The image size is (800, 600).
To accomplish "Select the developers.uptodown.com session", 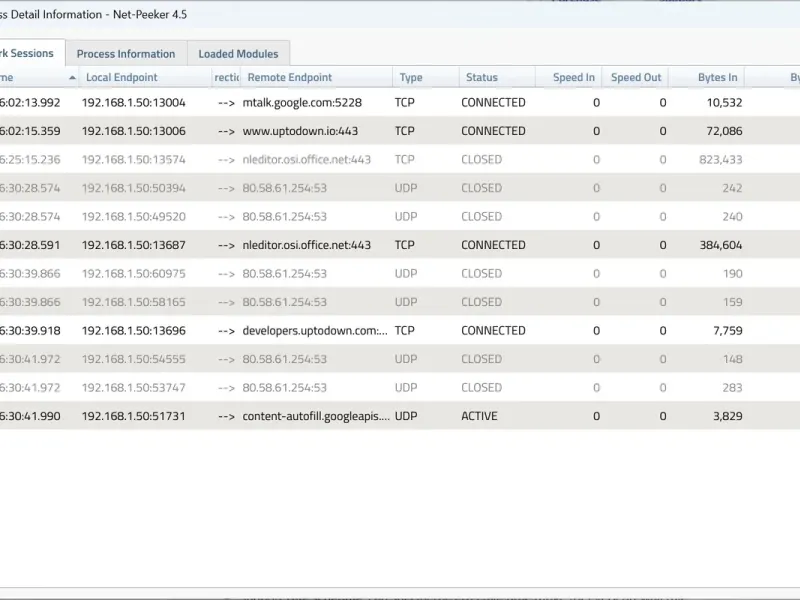I will tap(400, 331).
